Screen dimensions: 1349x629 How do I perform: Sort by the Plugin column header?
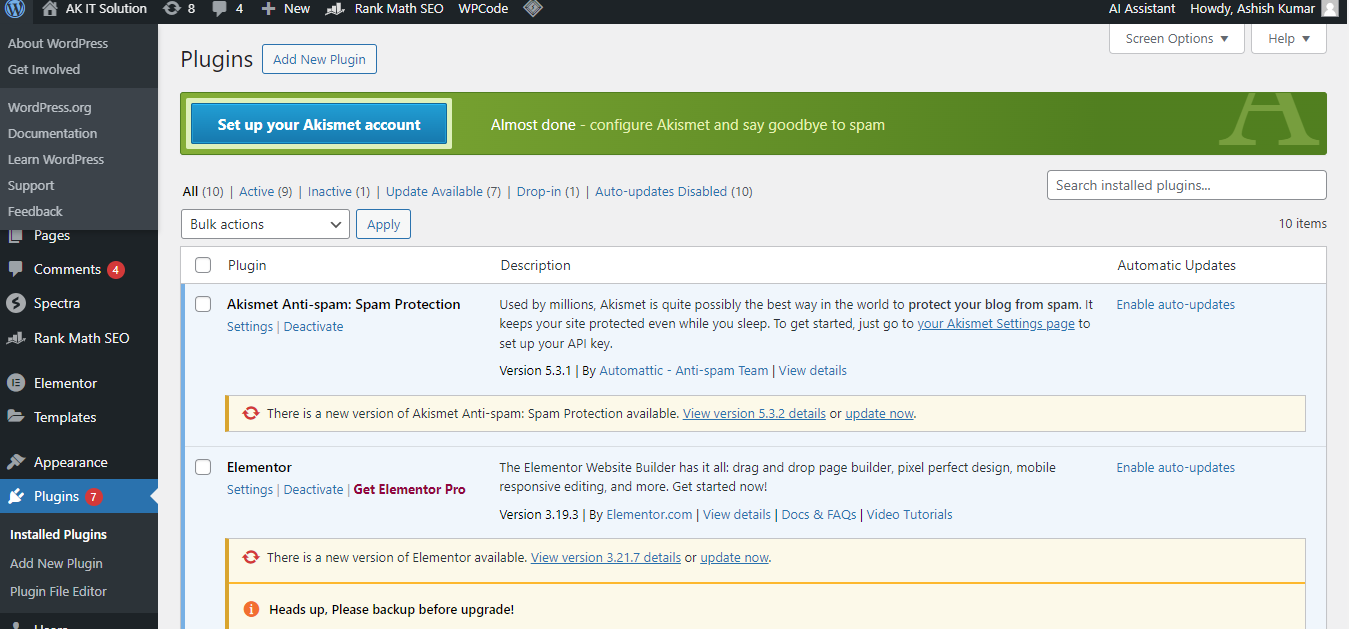click(x=247, y=265)
